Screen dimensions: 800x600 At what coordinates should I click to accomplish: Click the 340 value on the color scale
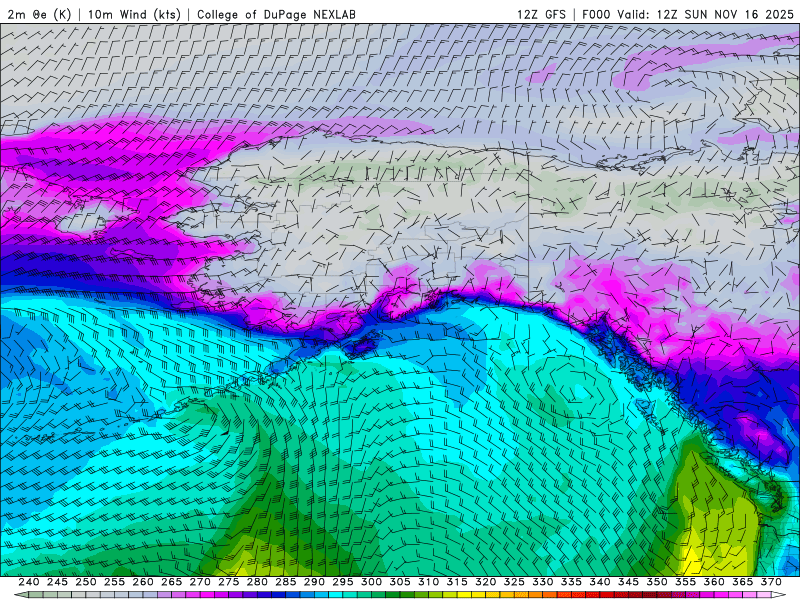pos(600,582)
